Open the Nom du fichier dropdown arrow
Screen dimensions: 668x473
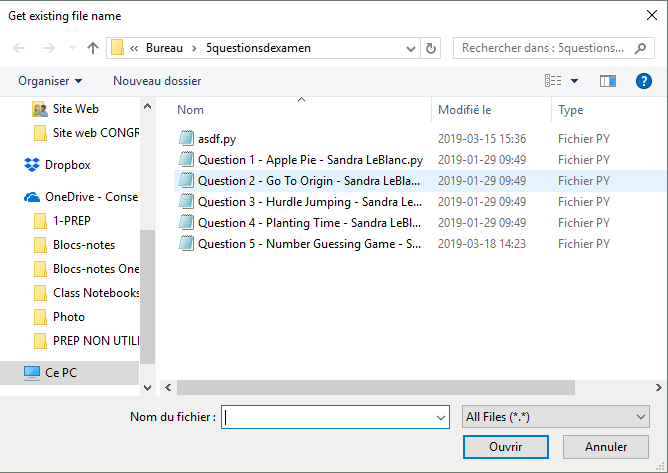[x=441, y=418]
